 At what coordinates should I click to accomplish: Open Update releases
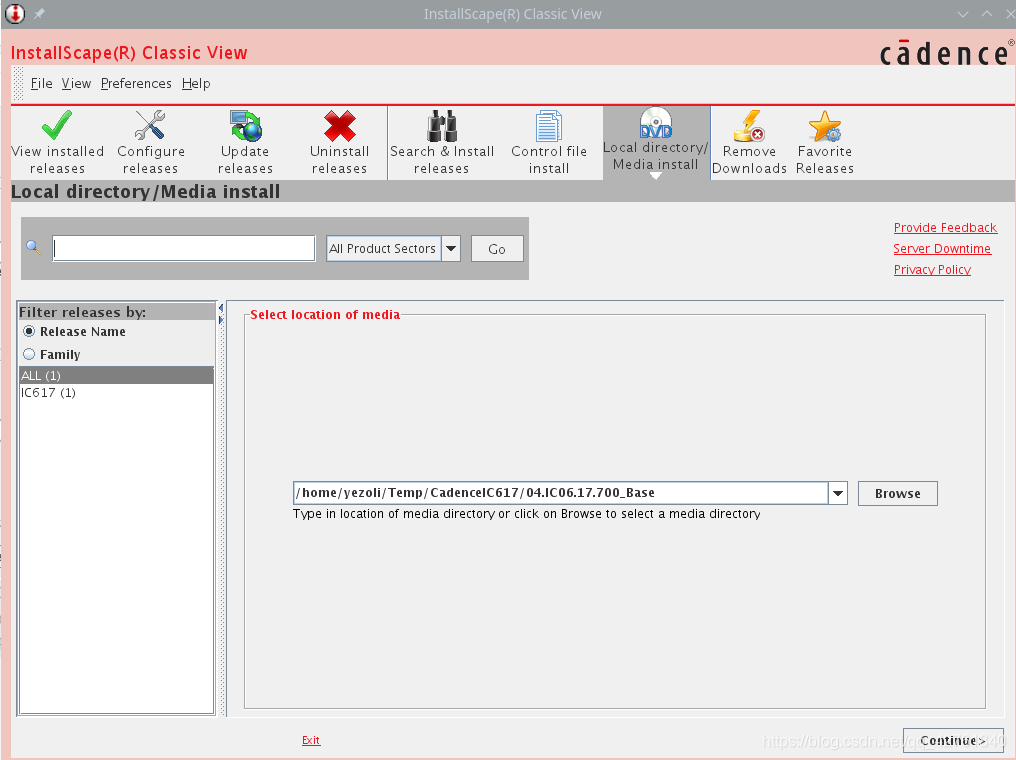point(245,143)
